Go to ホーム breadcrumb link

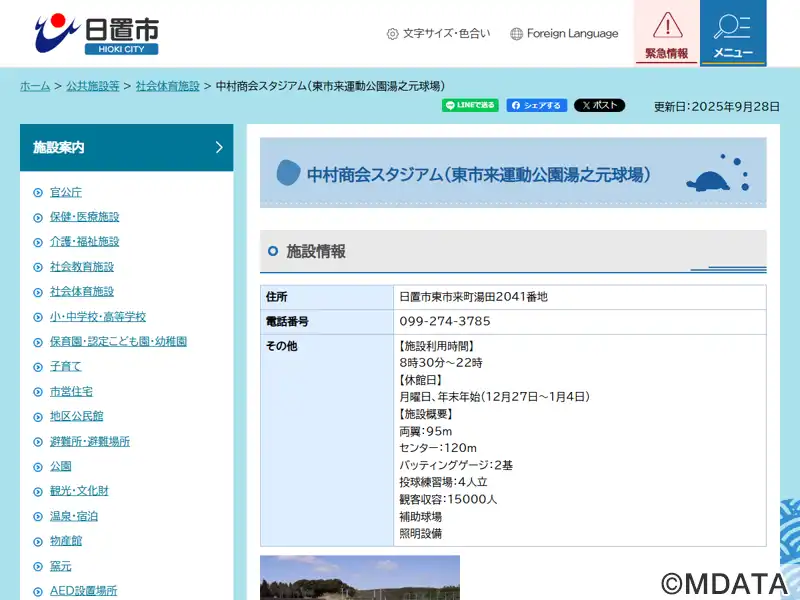[35, 86]
